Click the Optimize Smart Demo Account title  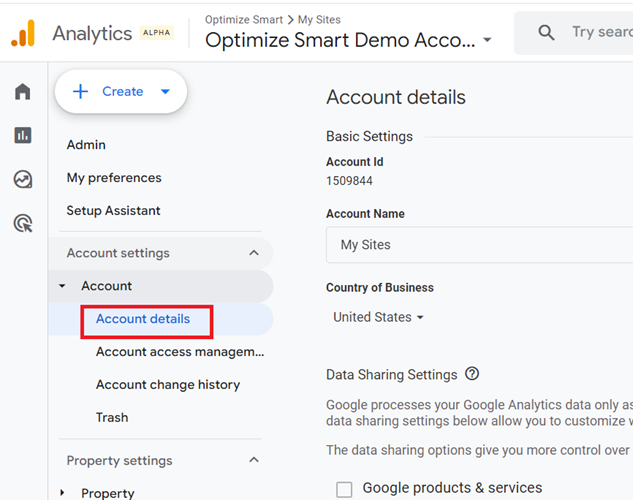(340, 40)
